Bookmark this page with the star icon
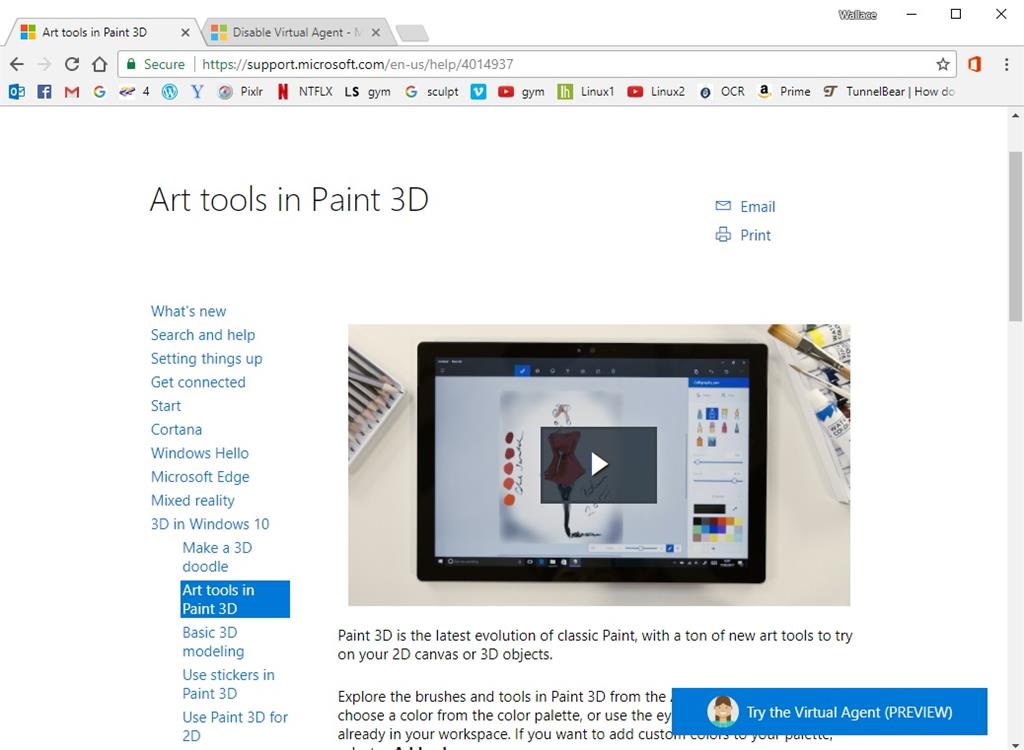1024x750 pixels. click(x=942, y=64)
